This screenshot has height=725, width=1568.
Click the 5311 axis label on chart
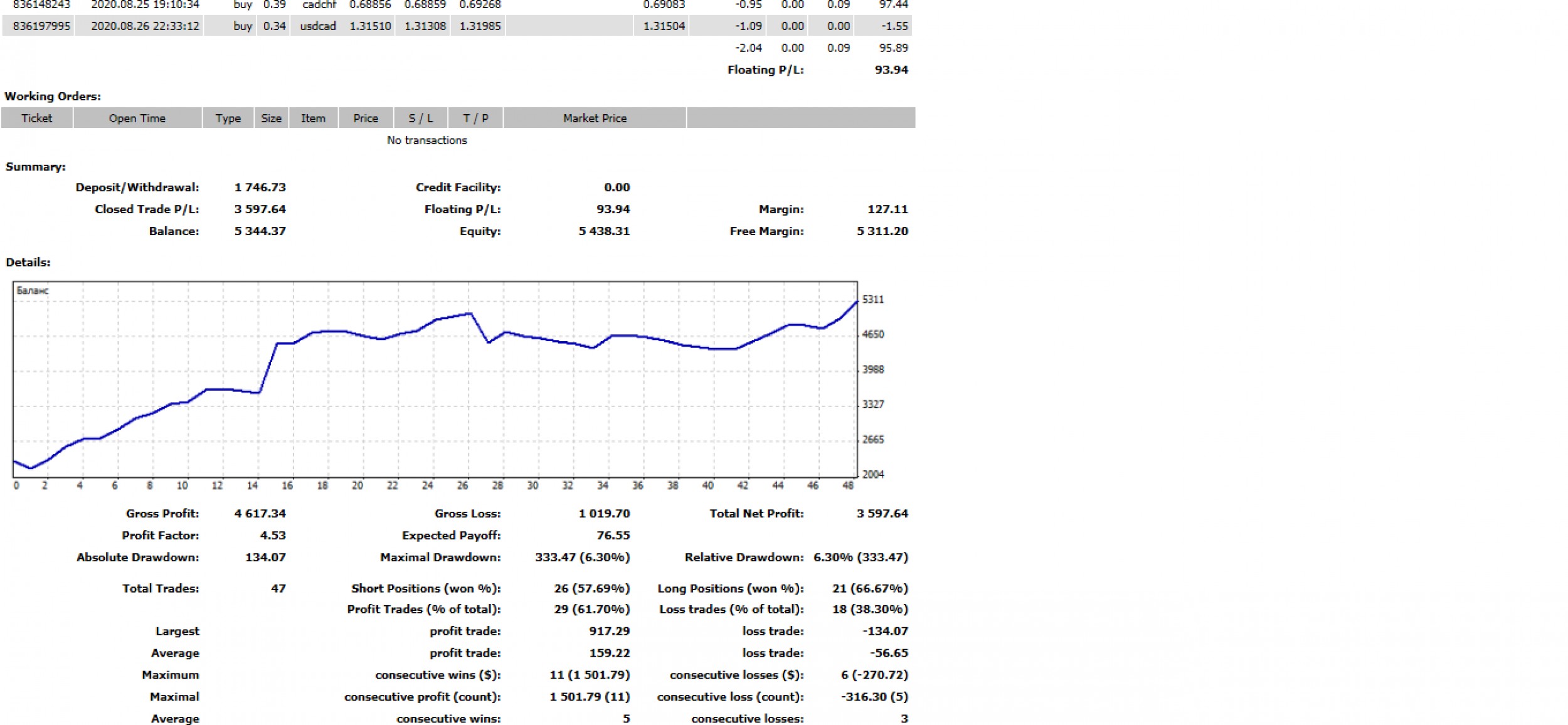(872, 299)
